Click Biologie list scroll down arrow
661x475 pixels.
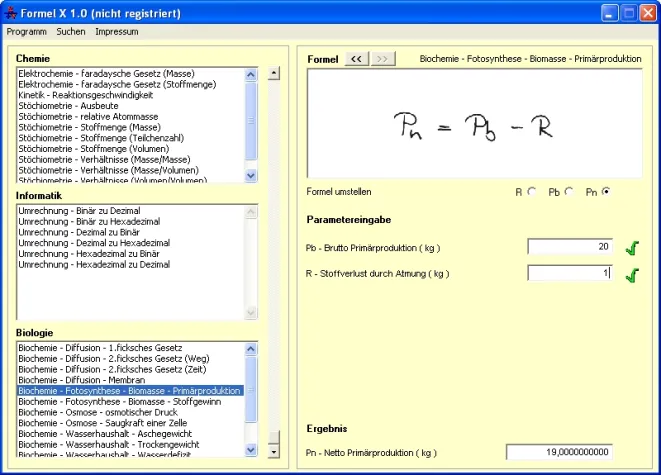tap(251, 449)
